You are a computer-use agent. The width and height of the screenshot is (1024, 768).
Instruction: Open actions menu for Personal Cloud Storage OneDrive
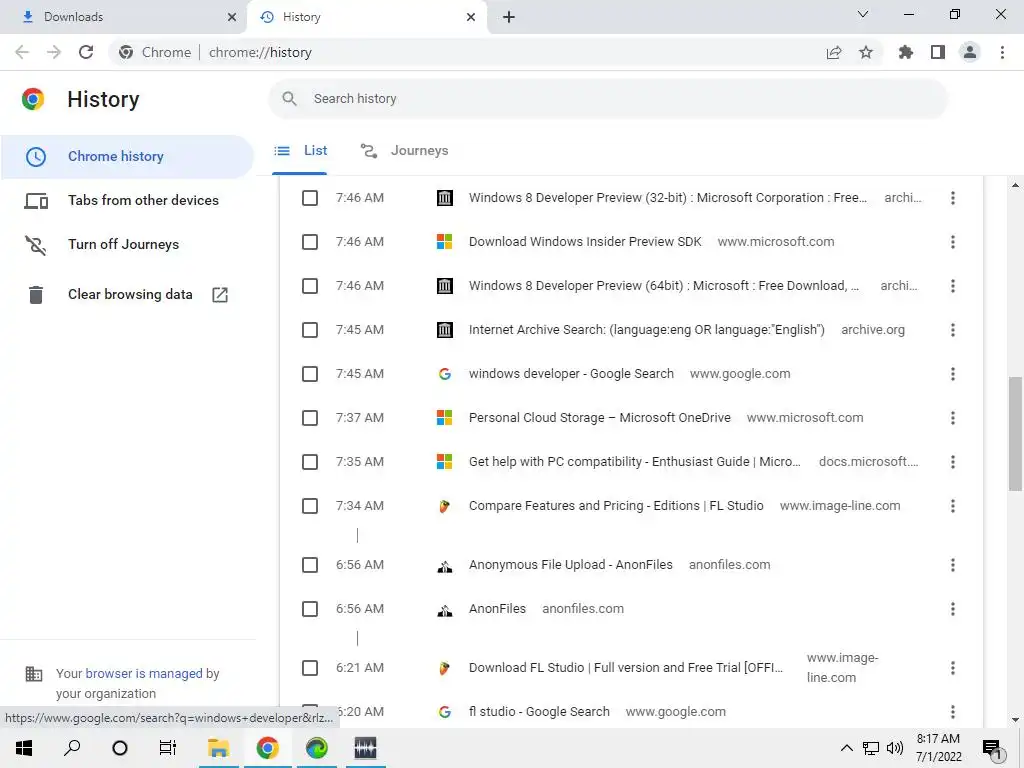pyautogui.click(x=953, y=418)
